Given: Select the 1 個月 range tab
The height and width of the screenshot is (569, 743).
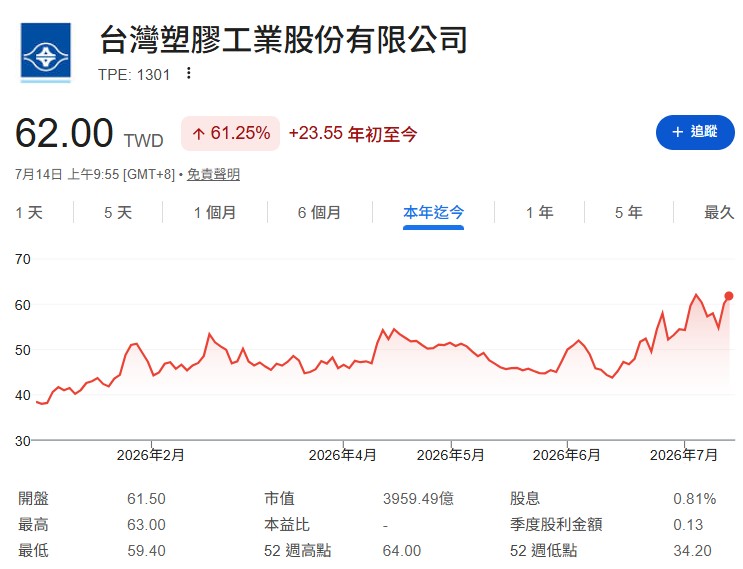Looking at the screenshot, I should click(x=215, y=212).
